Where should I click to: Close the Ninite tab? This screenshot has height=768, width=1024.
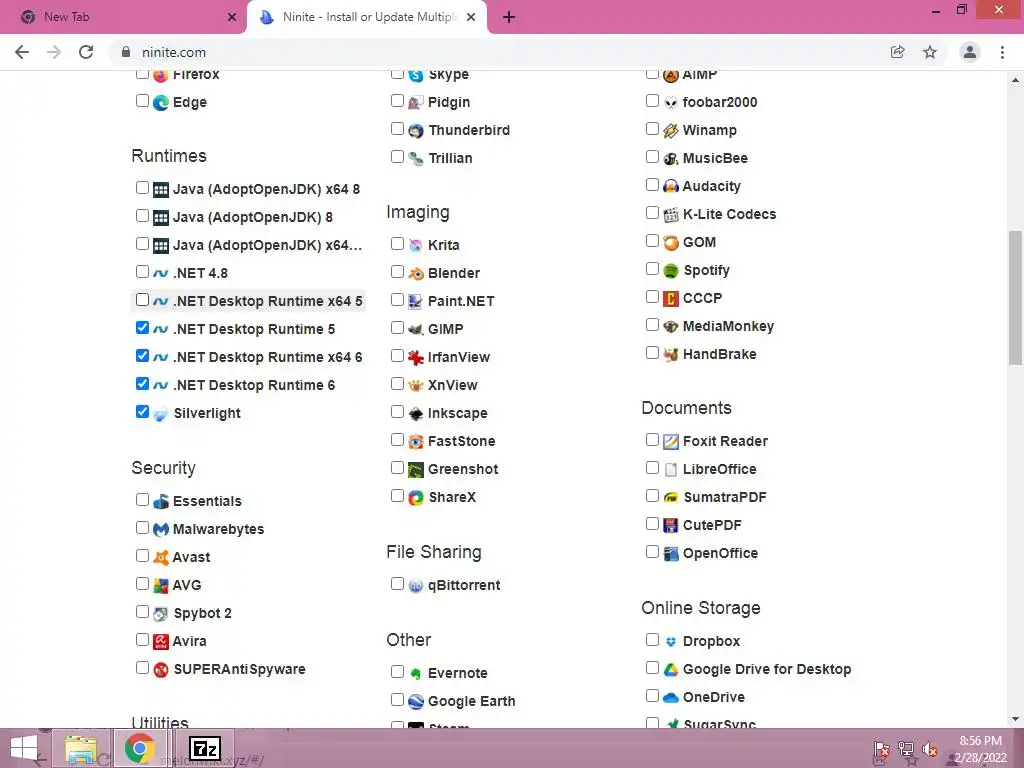[x=471, y=18]
